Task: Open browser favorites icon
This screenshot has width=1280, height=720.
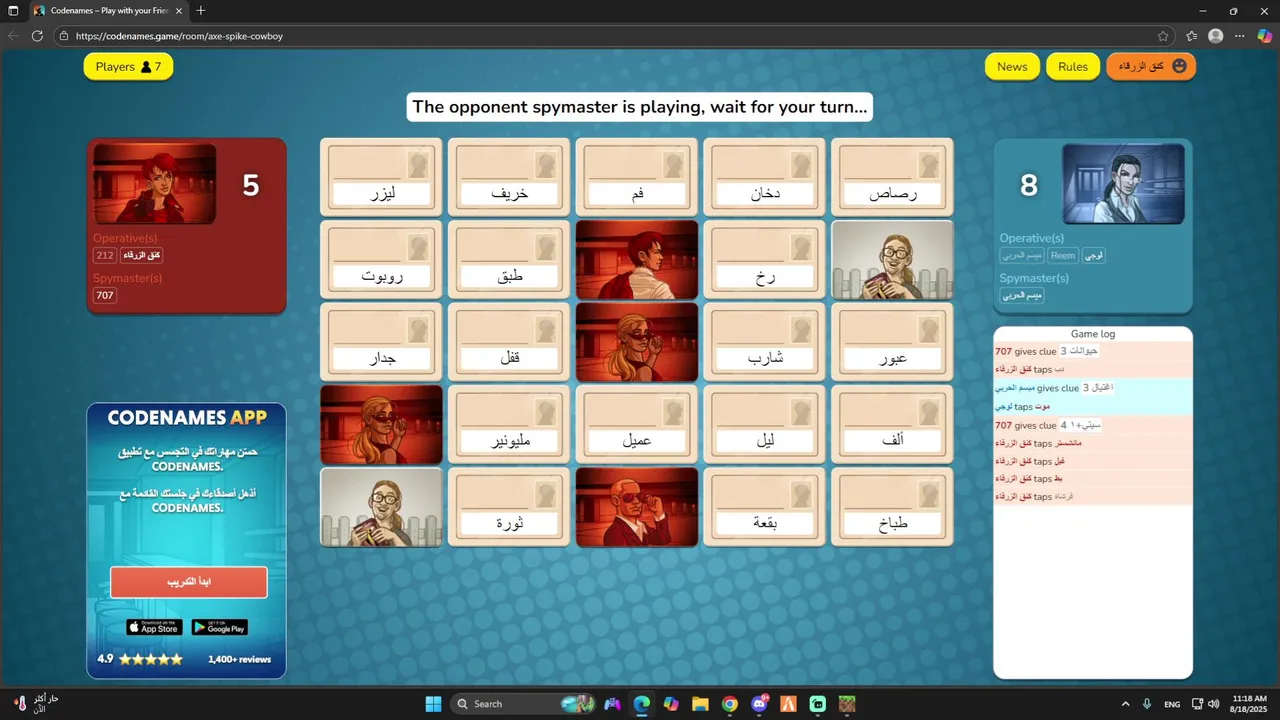Action: pos(1192,36)
